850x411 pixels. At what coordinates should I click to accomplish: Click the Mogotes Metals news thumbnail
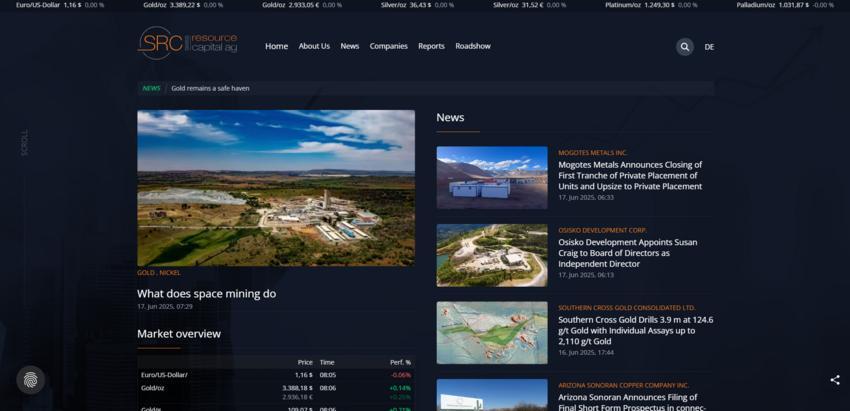[x=492, y=177]
